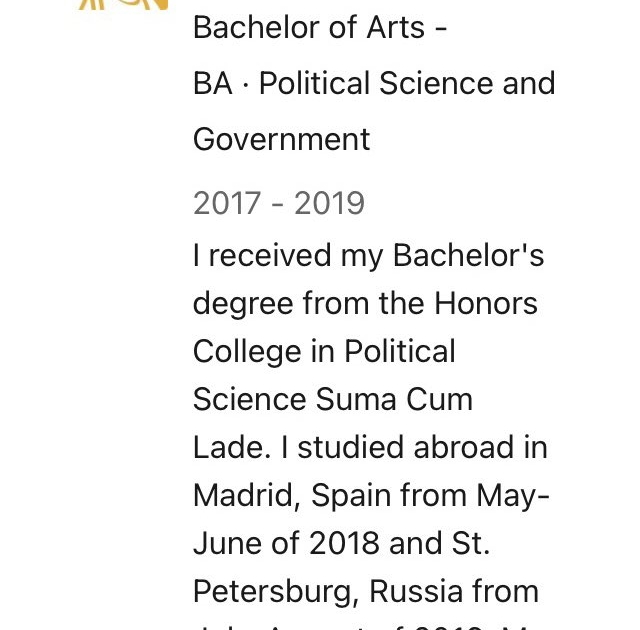Image resolution: width=640 pixels, height=630 pixels.
Task: Click the 'College in Political' text line
Action: [324, 352]
